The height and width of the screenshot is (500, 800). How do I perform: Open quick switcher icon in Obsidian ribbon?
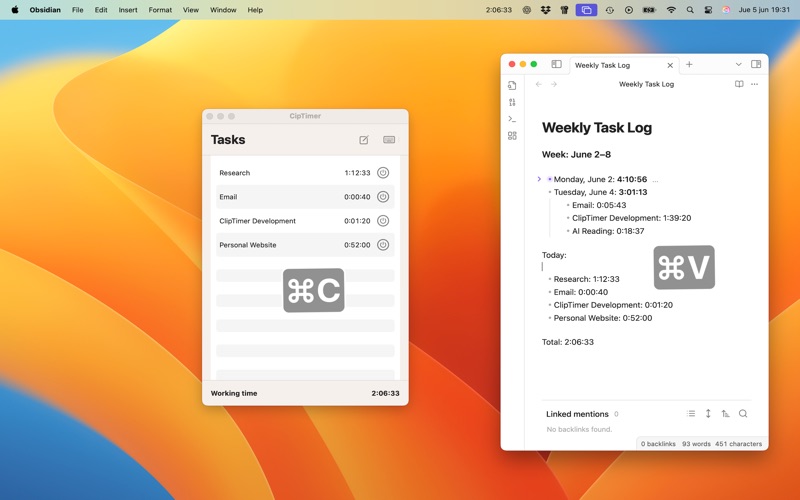pyautogui.click(x=512, y=85)
